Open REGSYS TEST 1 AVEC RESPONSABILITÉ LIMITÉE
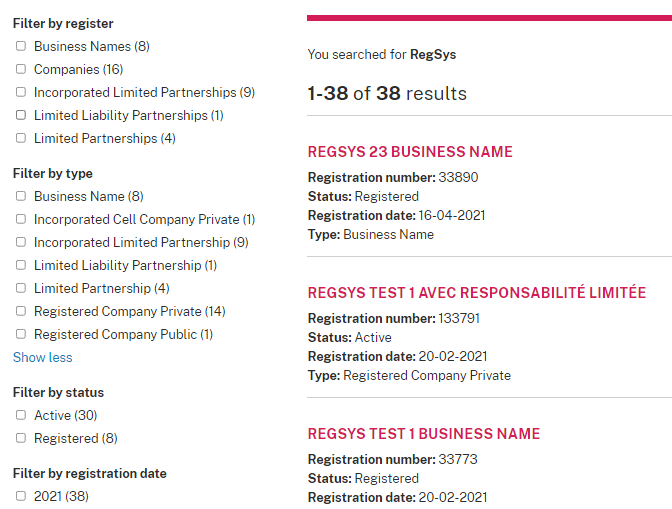 tap(476, 293)
